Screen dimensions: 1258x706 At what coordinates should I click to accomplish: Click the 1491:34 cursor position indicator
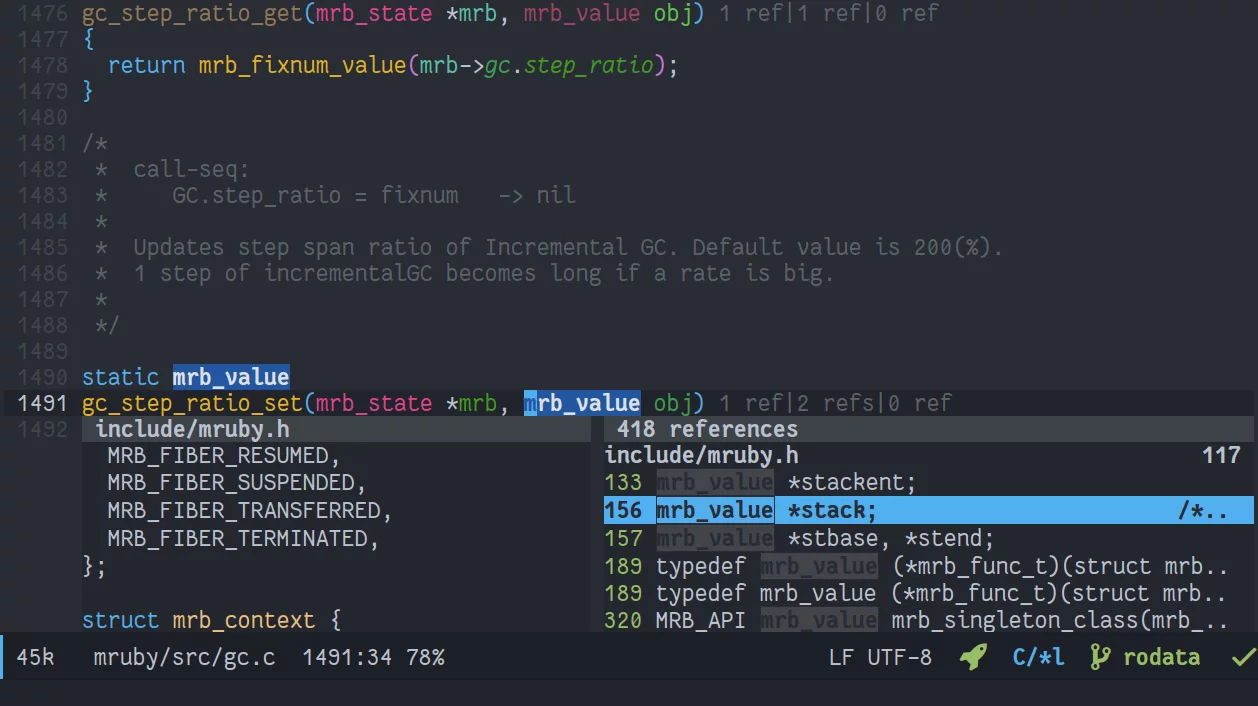(347, 657)
